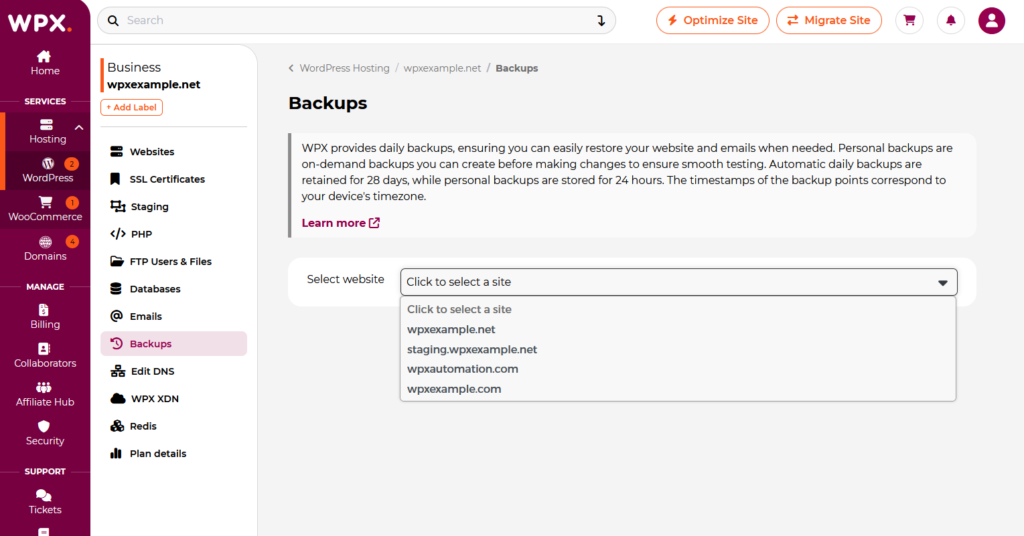
Task: Open Affiliate Hub in the sidebar
Action: click(x=45, y=395)
